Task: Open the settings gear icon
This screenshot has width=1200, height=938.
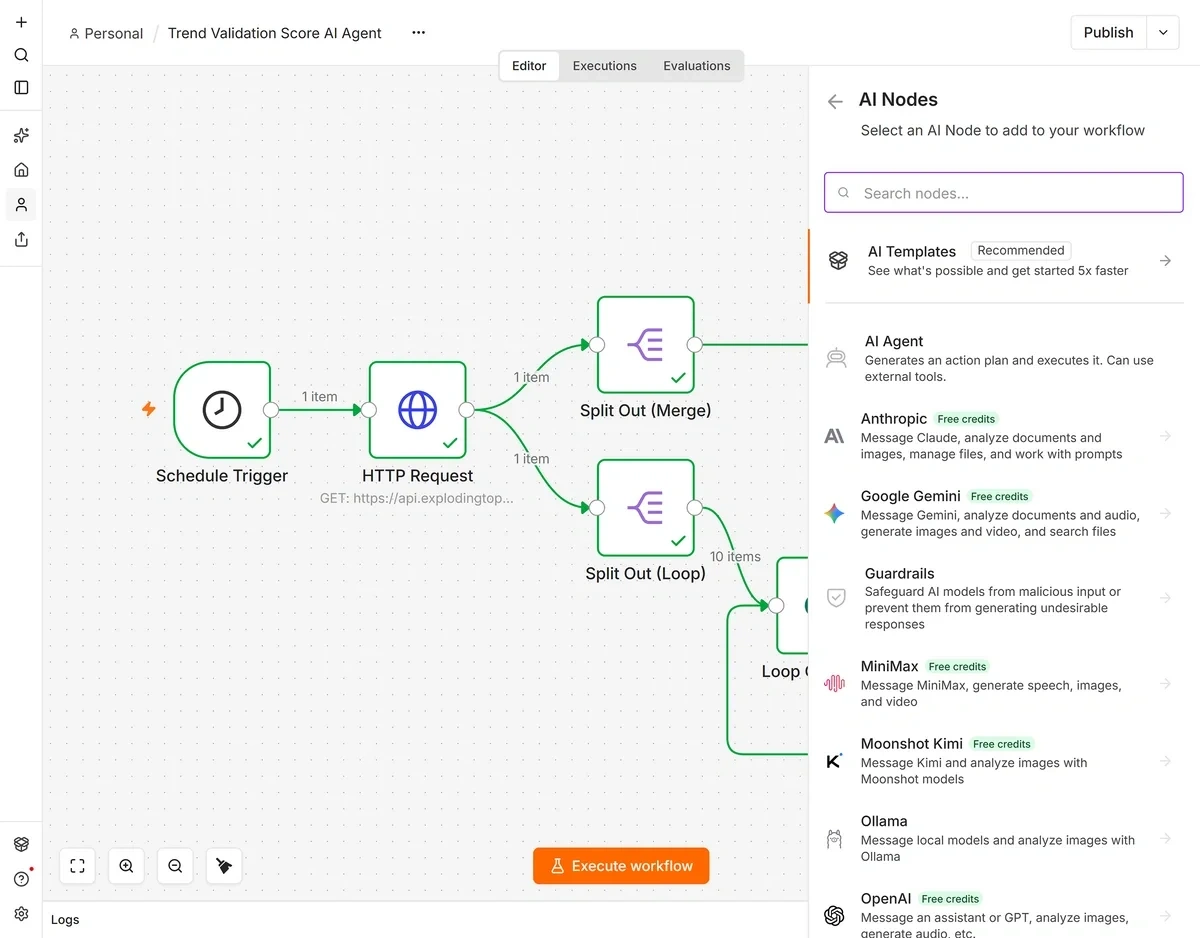Action: click(21, 914)
